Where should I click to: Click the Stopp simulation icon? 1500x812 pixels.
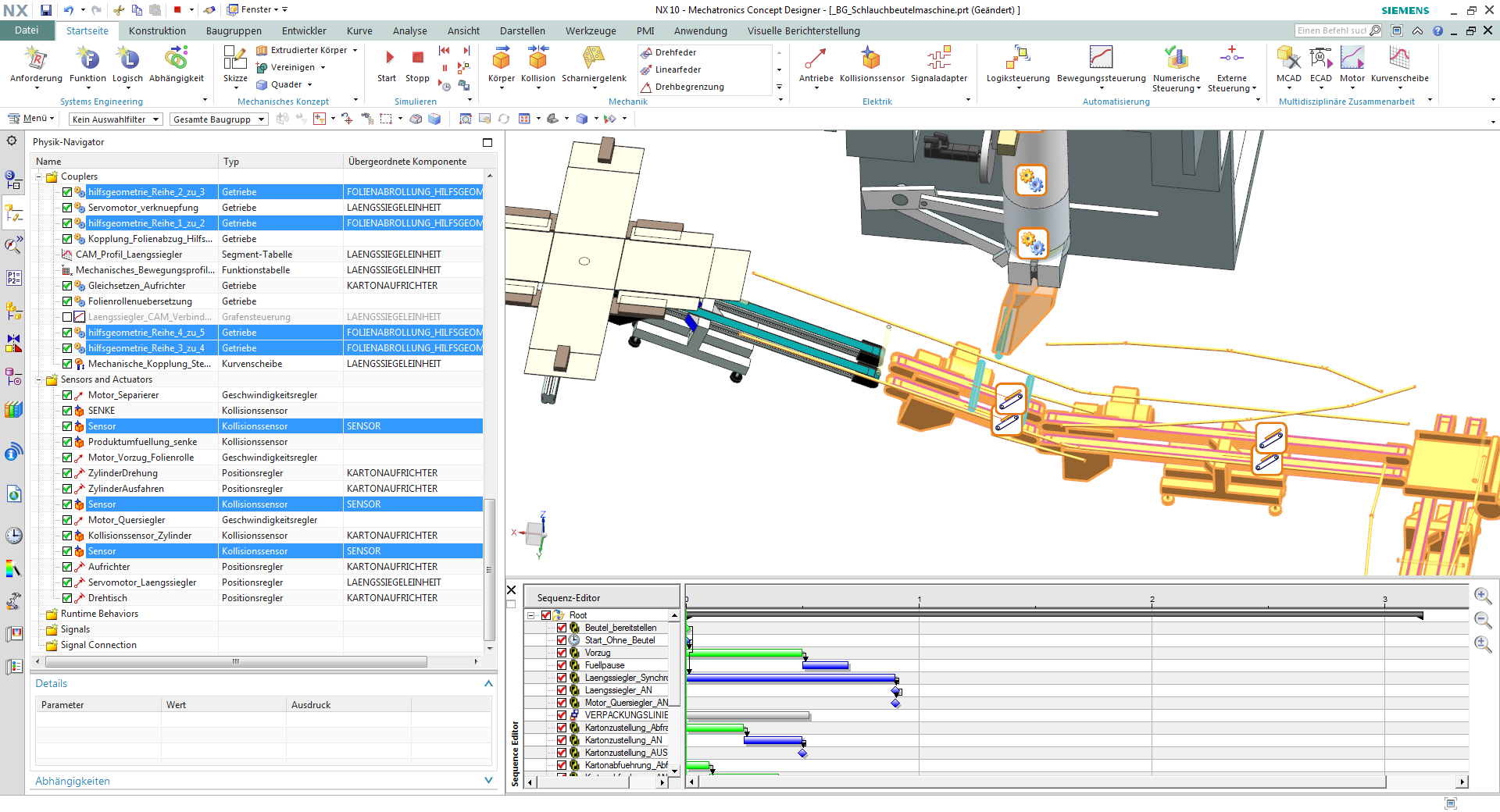point(418,58)
